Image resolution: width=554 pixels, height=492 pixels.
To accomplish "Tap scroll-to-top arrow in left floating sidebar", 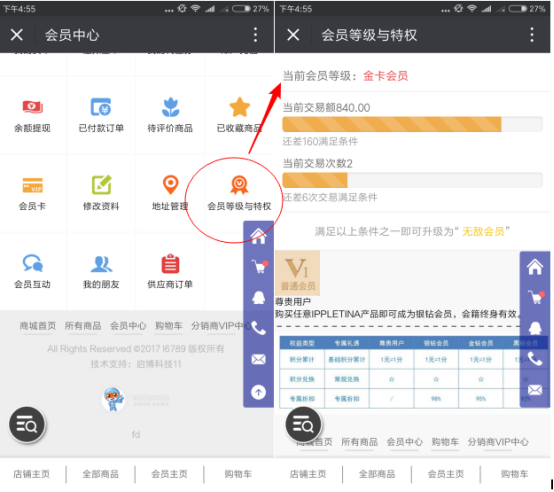I will click(259, 392).
